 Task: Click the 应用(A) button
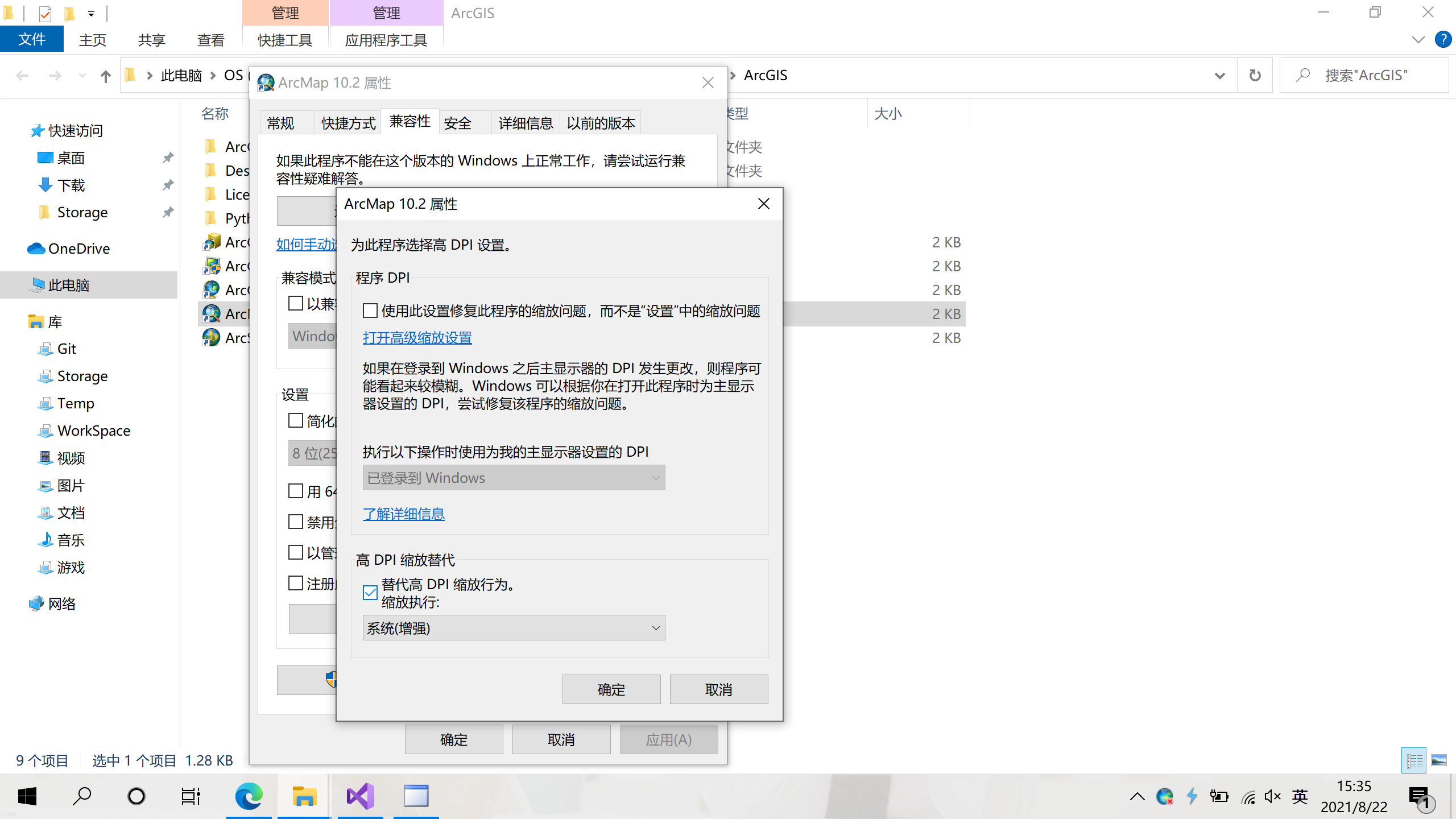(x=669, y=739)
